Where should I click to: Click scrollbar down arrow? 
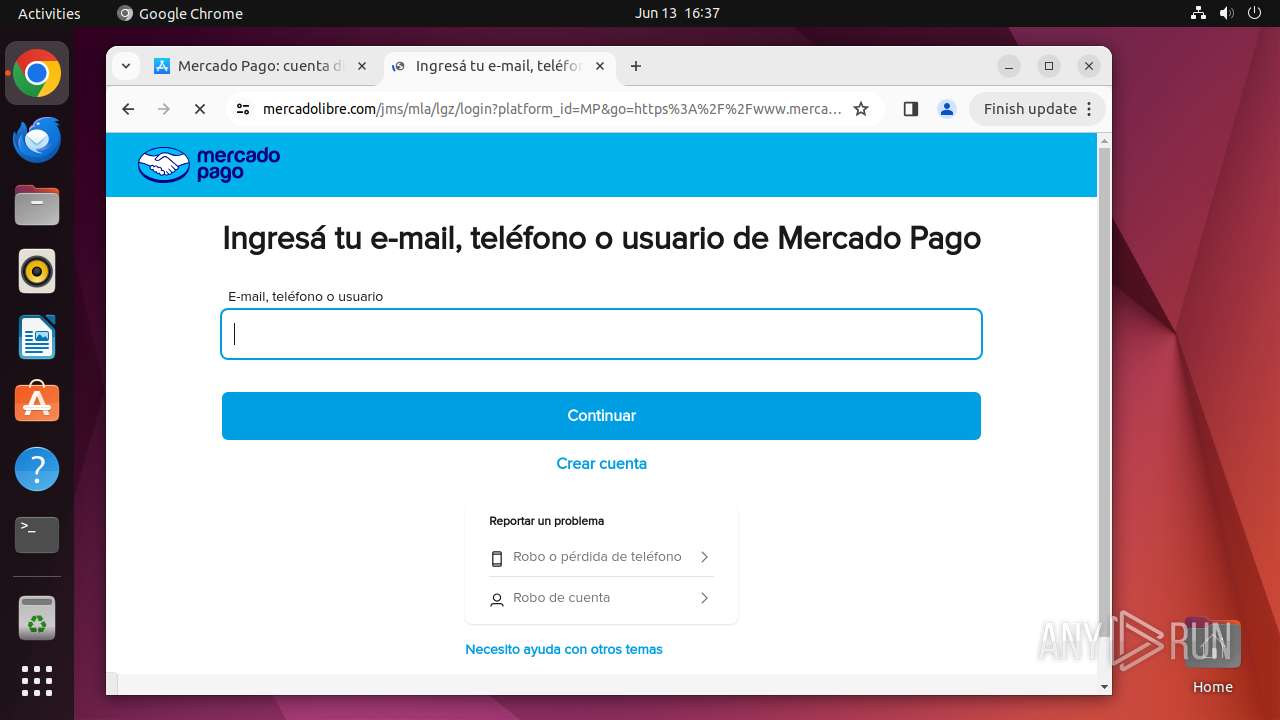[1104, 687]
